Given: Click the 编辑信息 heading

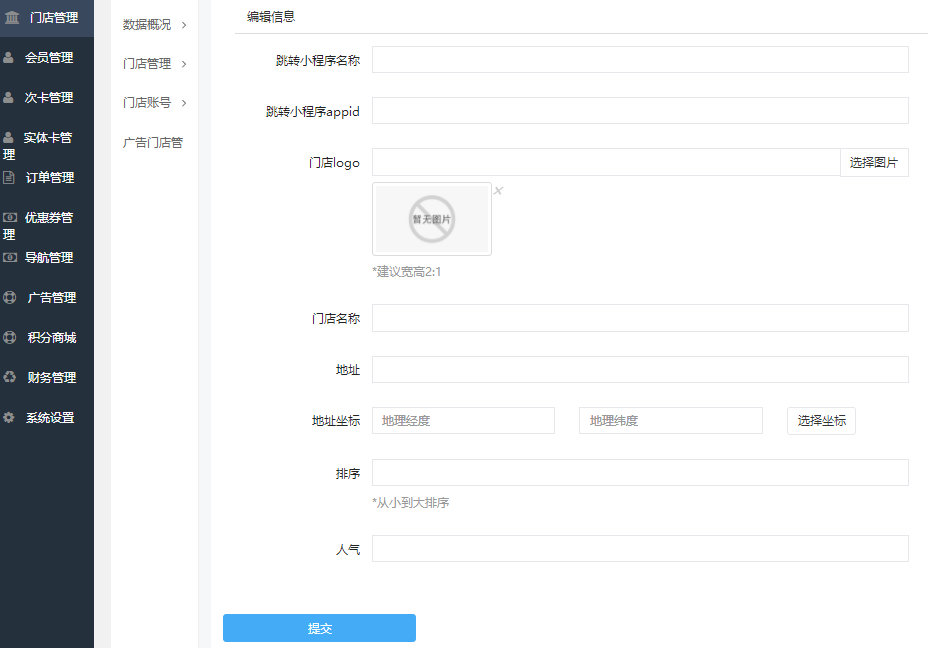Looking at the screenshot, I should click(271, 17).
